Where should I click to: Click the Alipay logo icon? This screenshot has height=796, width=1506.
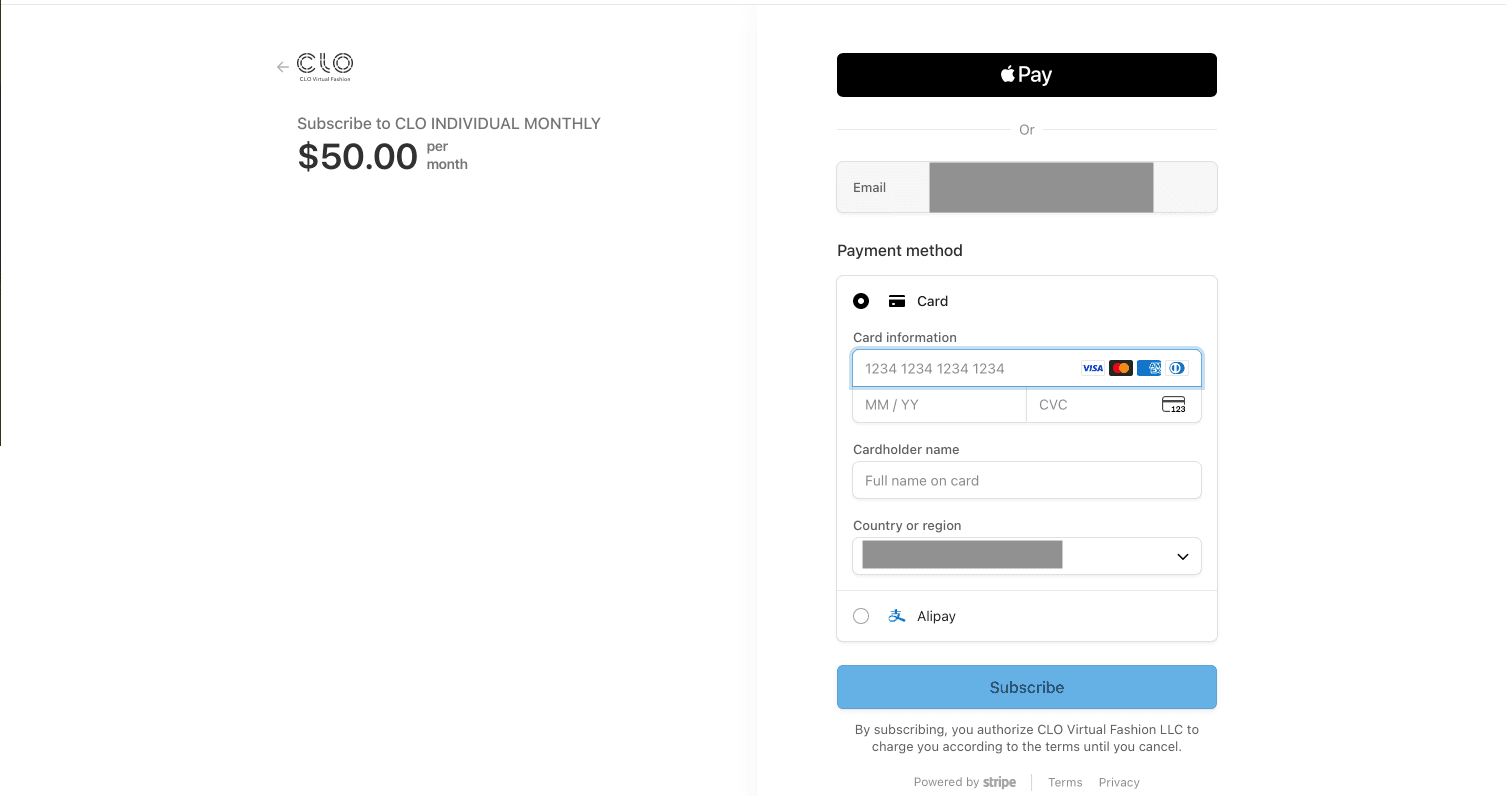pos(896,616)
